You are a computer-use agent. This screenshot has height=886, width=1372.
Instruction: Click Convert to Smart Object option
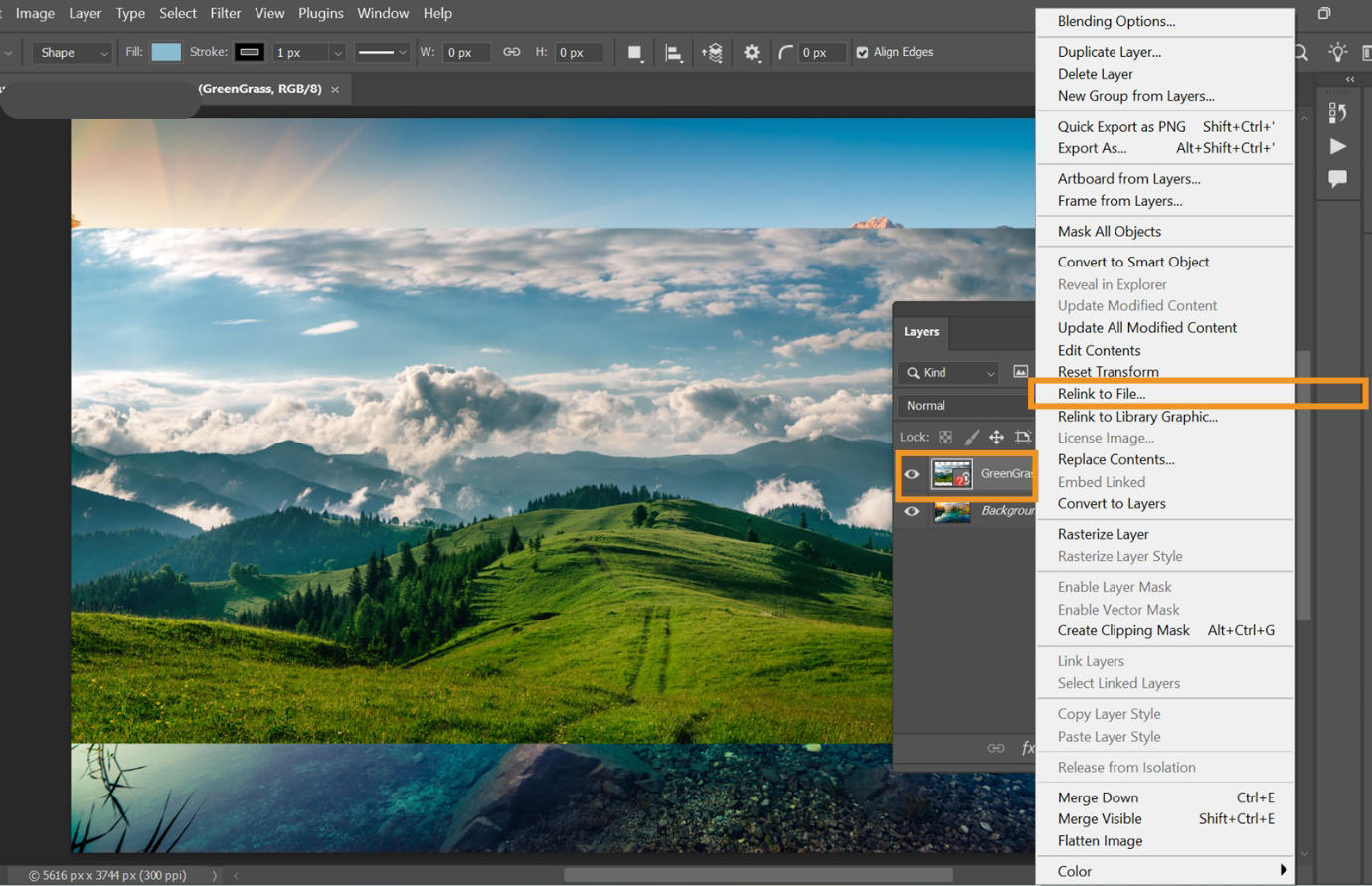pyautogui.click(x=1133, y=261)
